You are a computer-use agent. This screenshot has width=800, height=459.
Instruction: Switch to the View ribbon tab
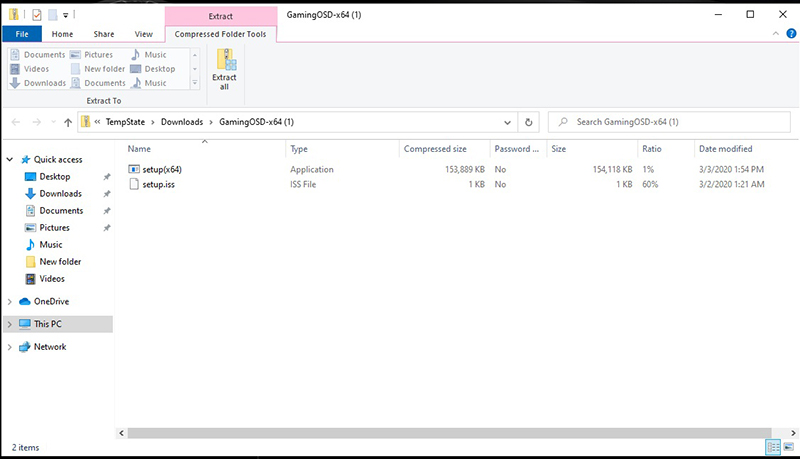143,34
